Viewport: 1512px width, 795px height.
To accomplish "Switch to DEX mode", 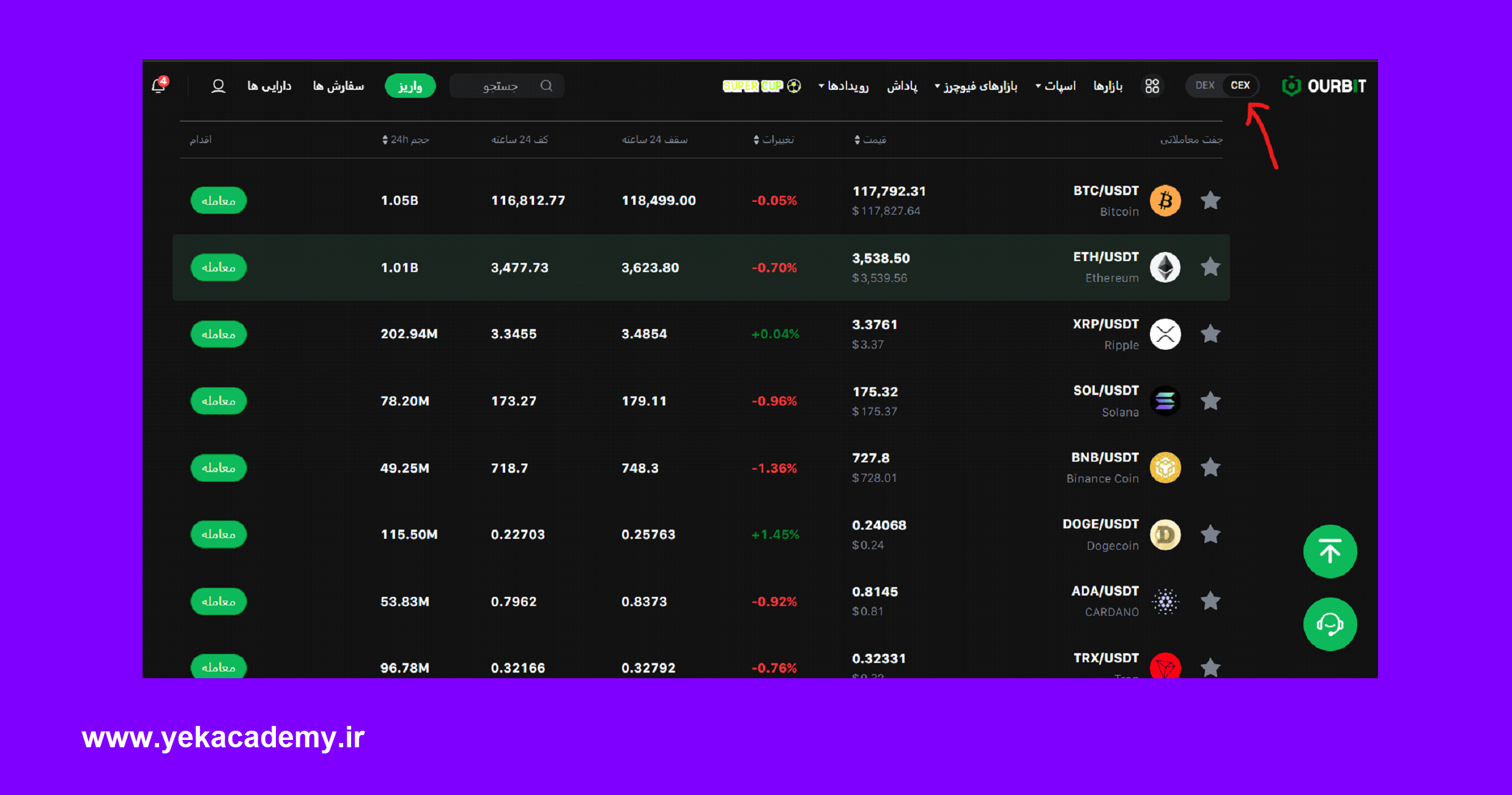I will [x=1204, y=86].
